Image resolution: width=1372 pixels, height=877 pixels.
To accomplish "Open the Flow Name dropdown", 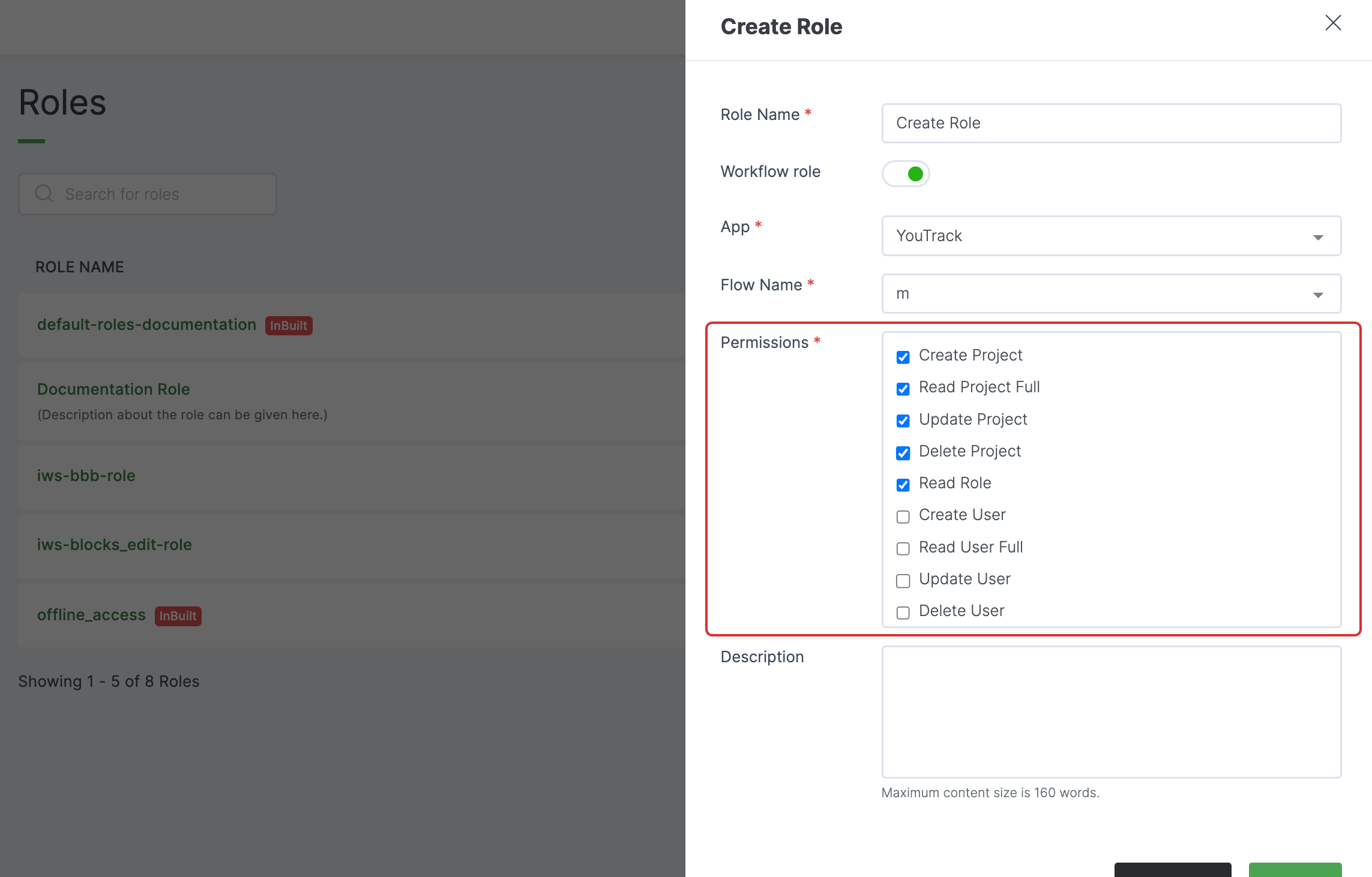I will point(1111,294).
